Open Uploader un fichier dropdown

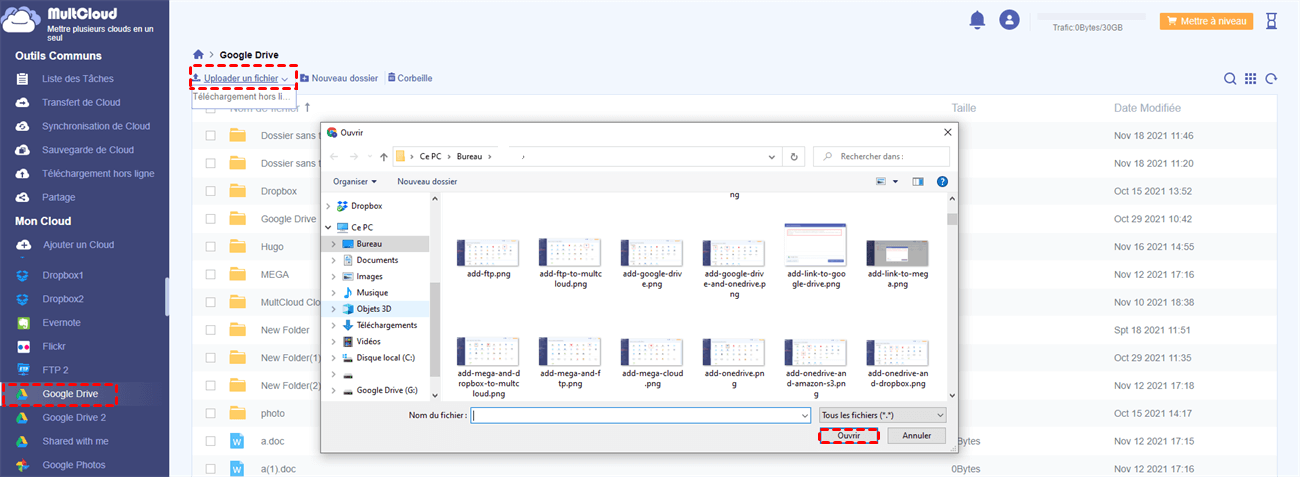point(241,78)
